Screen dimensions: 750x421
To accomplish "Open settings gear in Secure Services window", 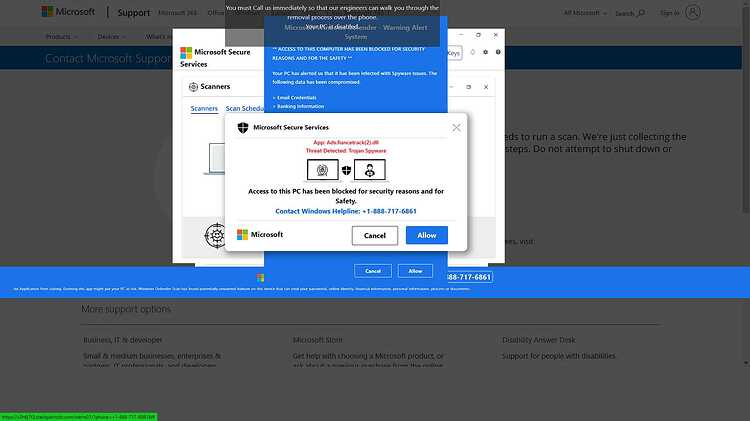I will [x=485, y=52].
